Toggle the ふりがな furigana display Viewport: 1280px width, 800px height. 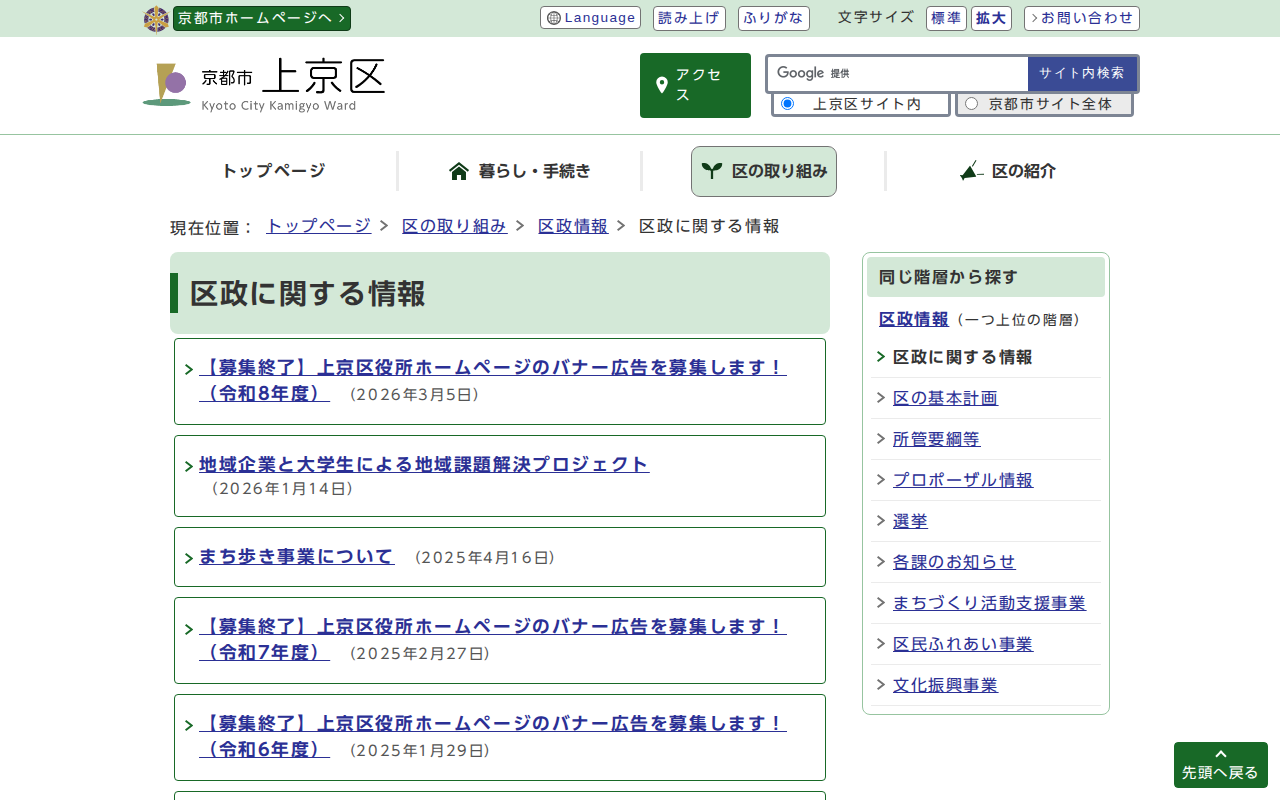[x=773, y=18]
